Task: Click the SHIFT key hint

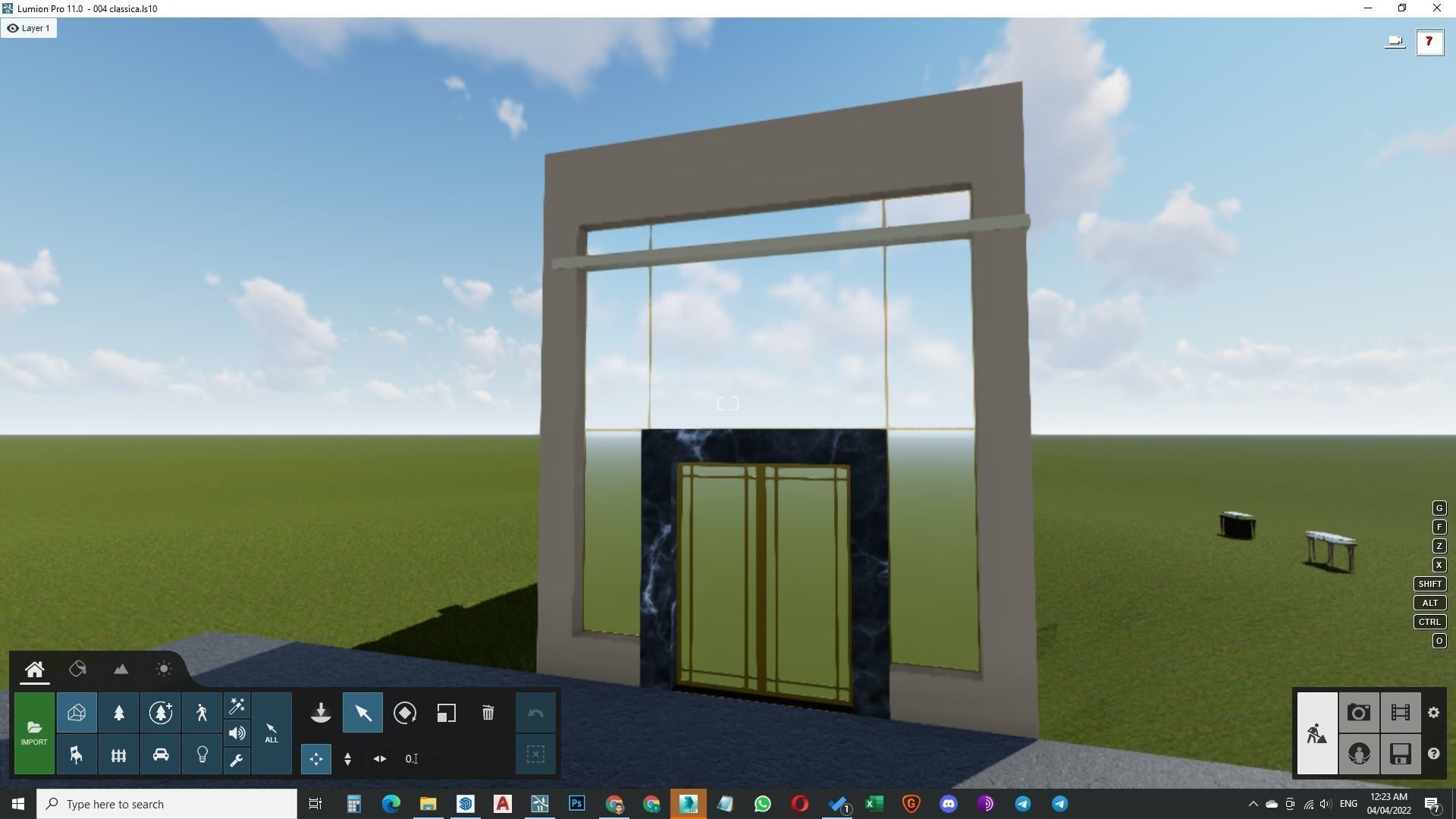Action: click(1429, 584)
